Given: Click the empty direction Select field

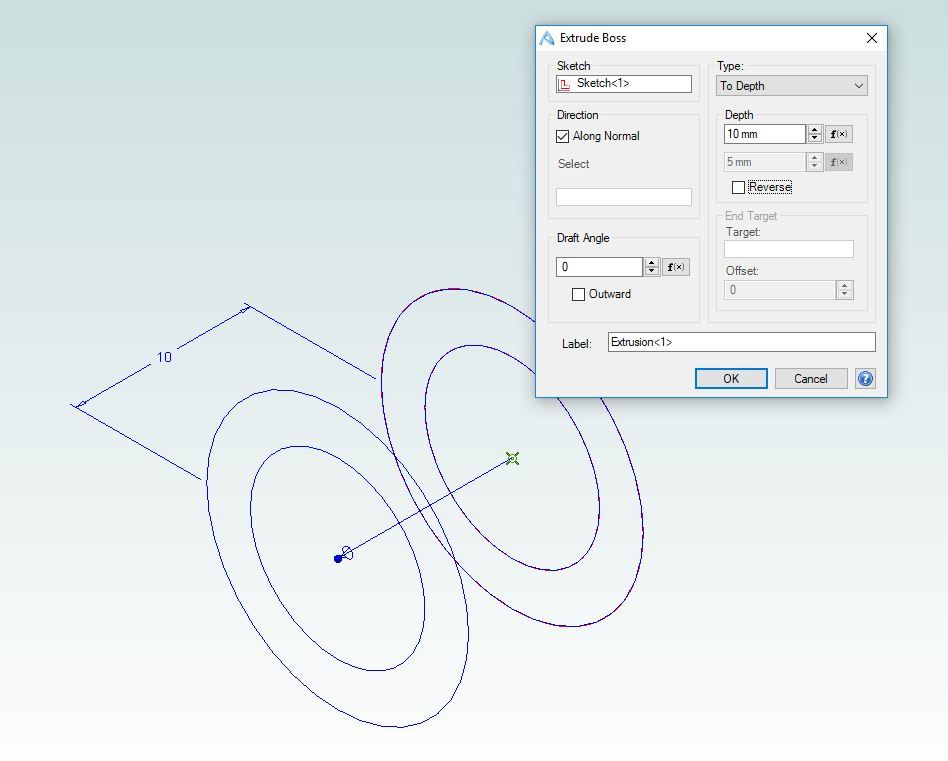Looking at the screenshot, I should (623, 197).
